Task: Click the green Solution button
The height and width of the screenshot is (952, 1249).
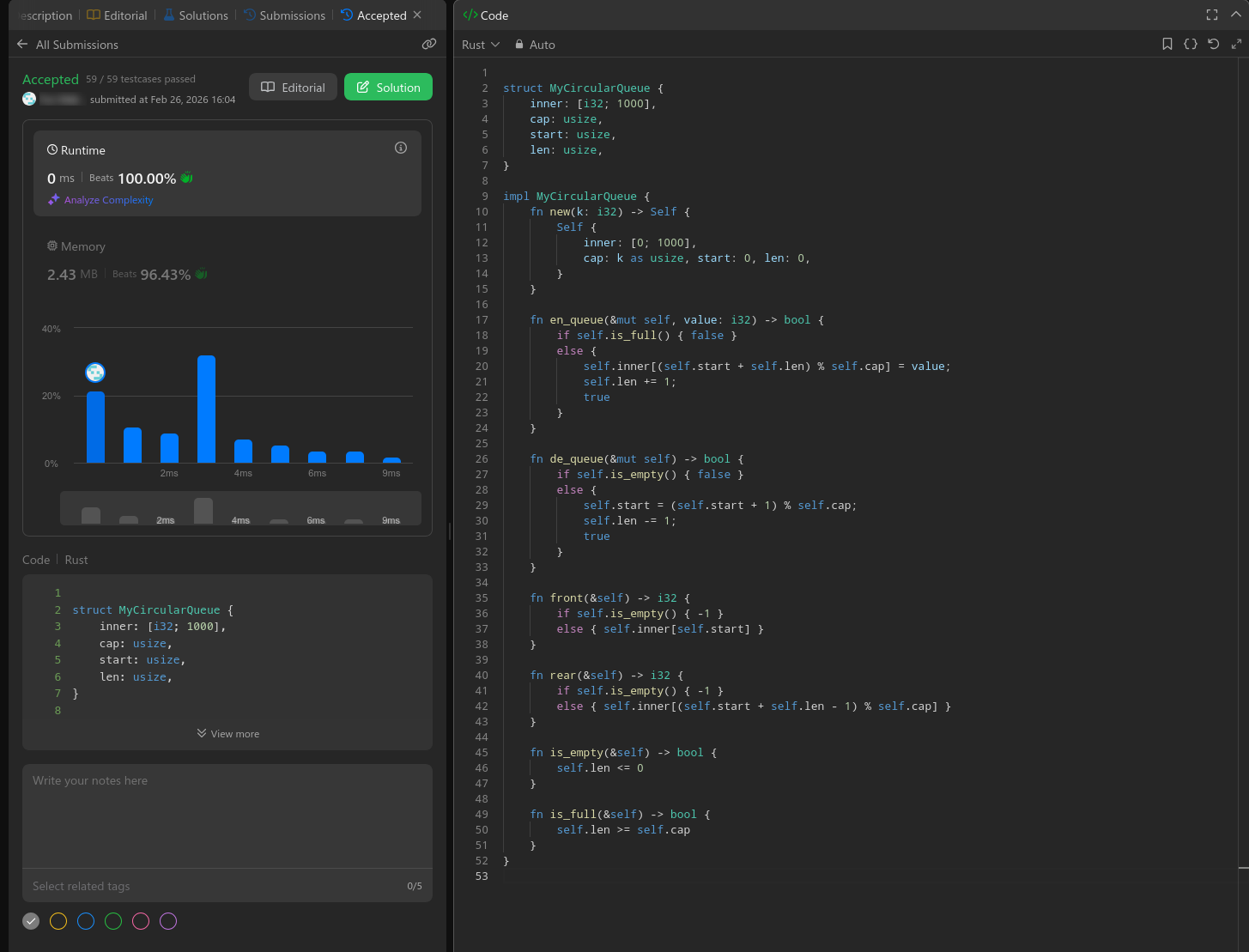Action: tap(388, 87)
